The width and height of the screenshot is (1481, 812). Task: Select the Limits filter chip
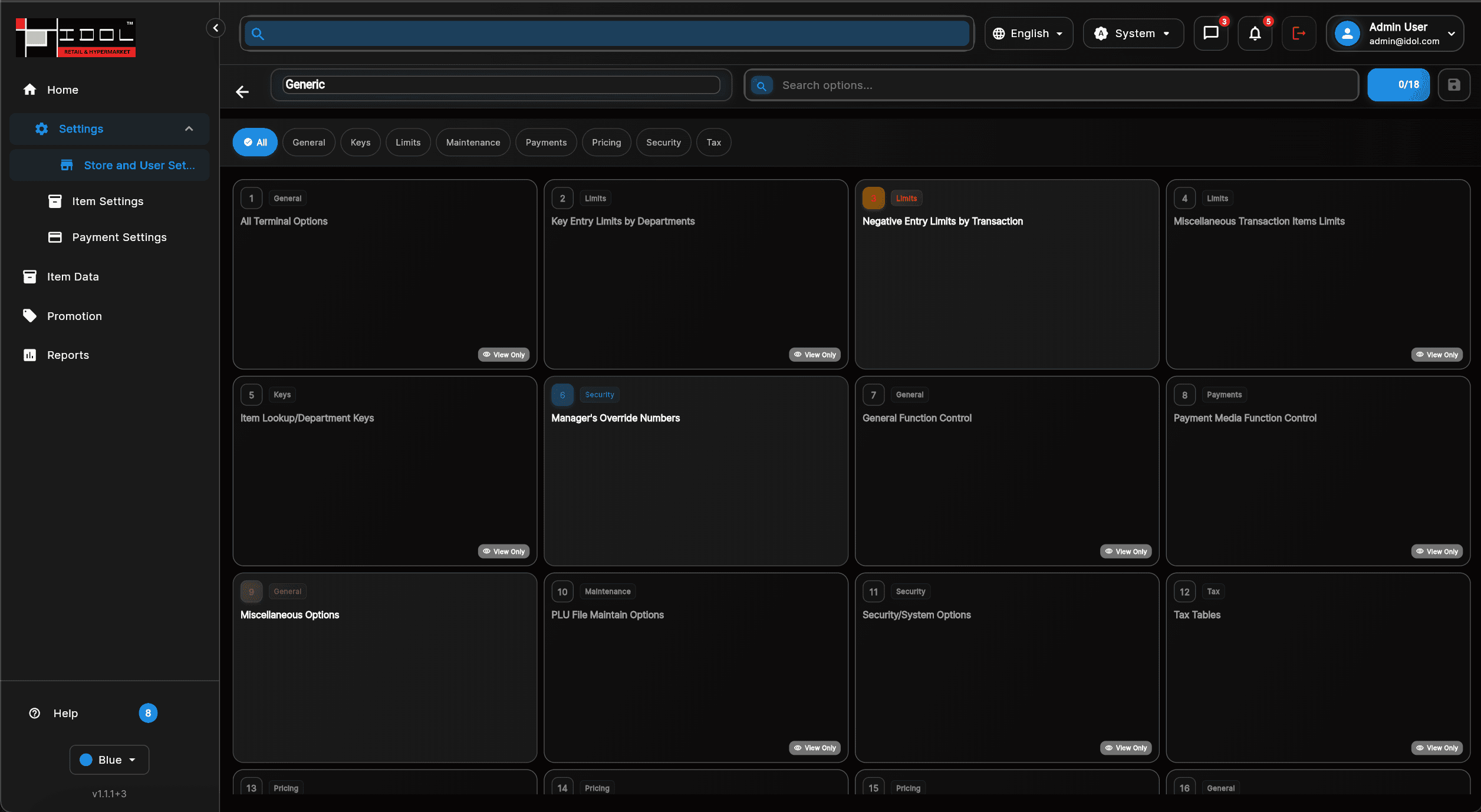point(408,142)
